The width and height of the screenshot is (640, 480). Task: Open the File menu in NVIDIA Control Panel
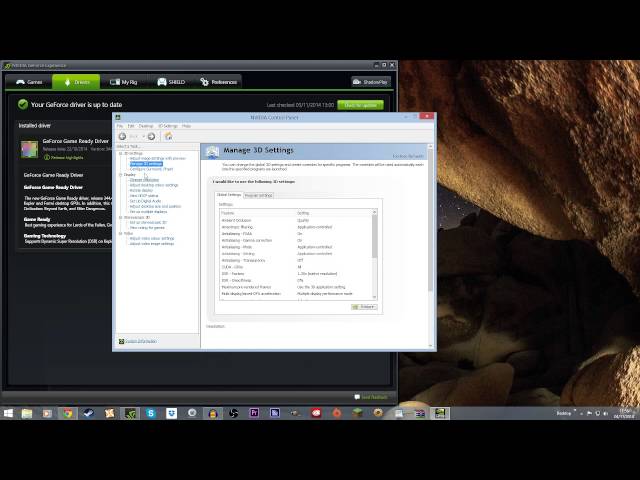(x=120, y=126)
